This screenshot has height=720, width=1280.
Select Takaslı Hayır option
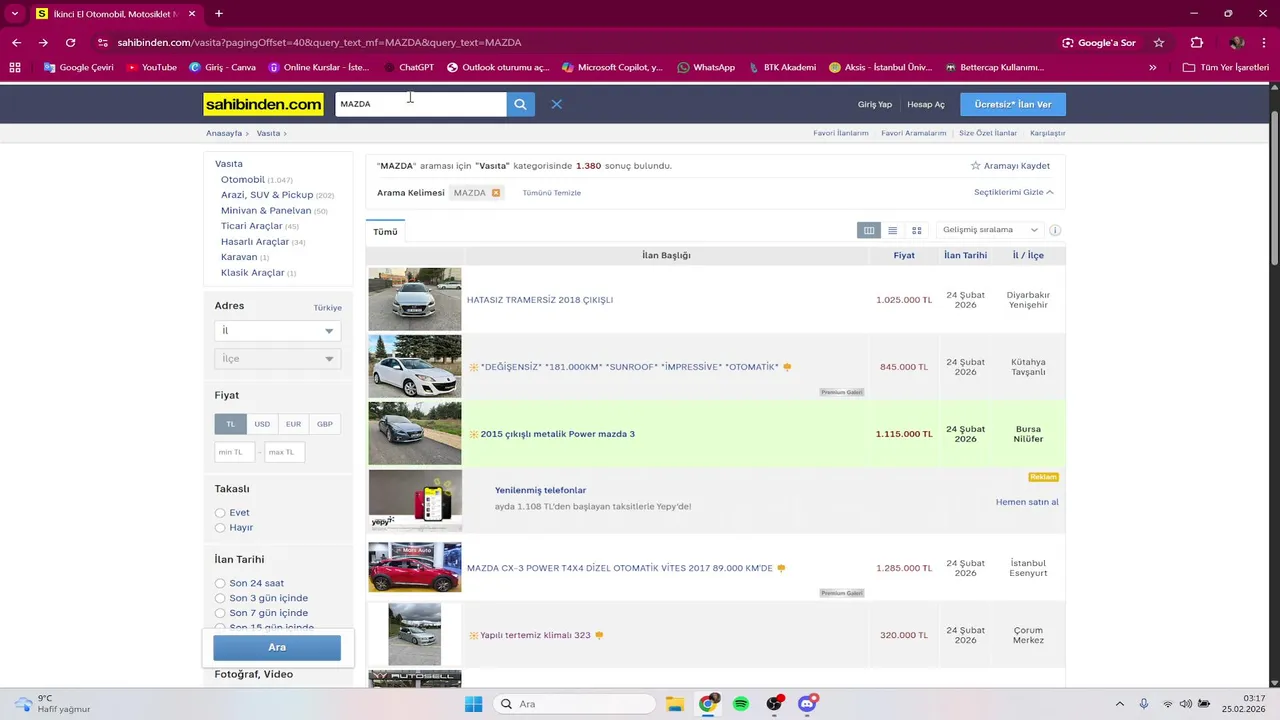pyautogui.click(x=220, y=528)
